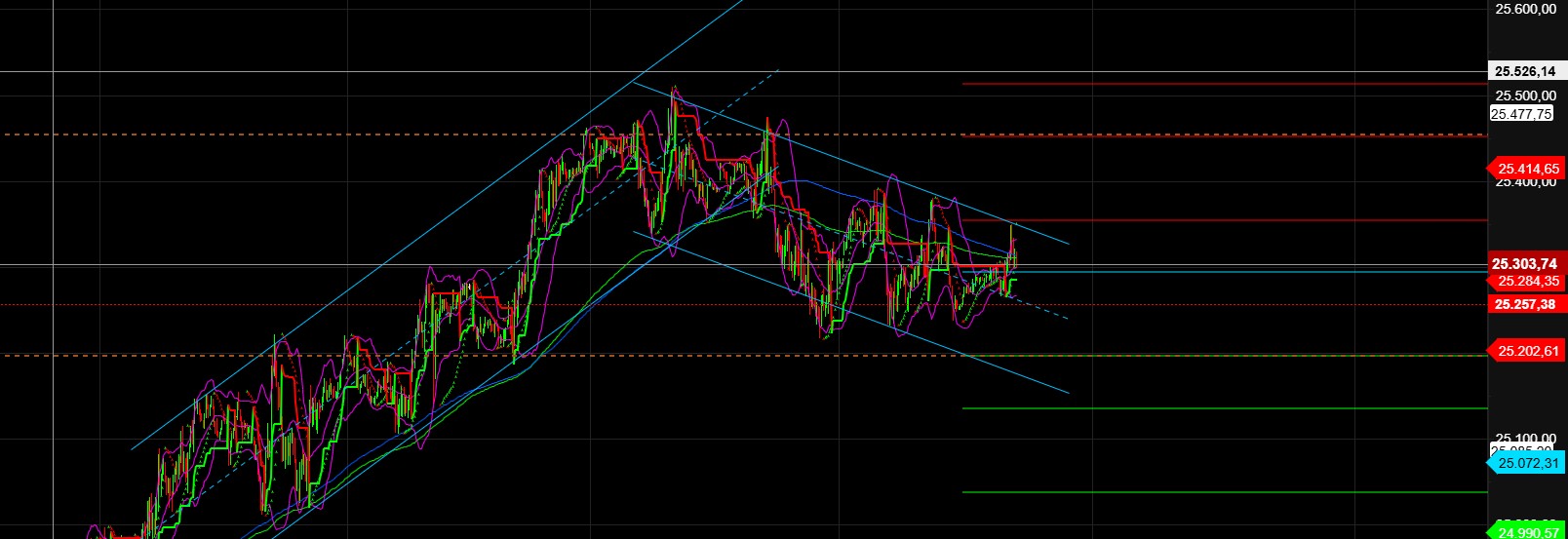Click the red 25.414,65 price tag
Screen dimensions: 1568x539
1527,169
